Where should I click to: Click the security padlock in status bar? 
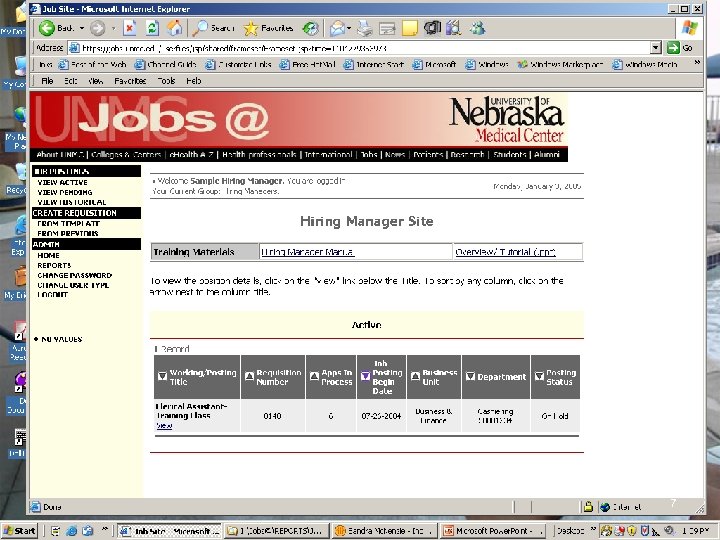tap(588, 507)
